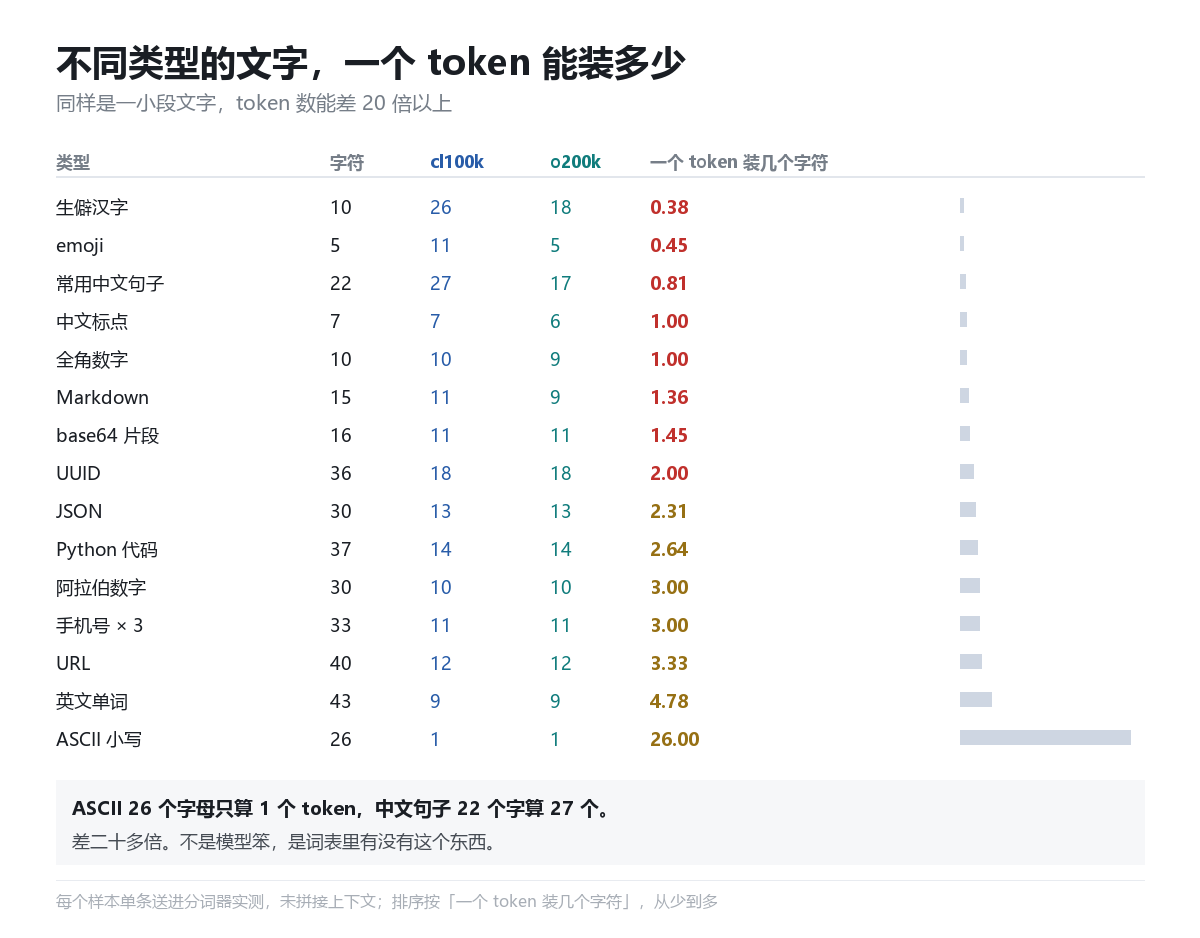Image resolution: width=1200 pixels, height=938 pixels.
Task: Click the 2.64 ratio in Python 代码 row
Action: coord(669,550)
